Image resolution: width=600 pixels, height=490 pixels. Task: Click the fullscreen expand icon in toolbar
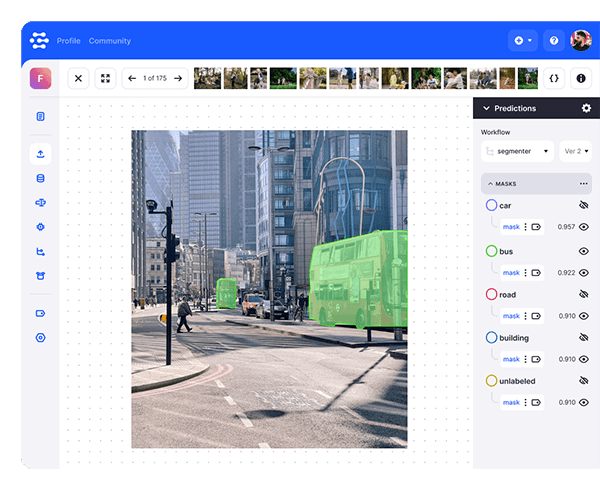(104, 78)
